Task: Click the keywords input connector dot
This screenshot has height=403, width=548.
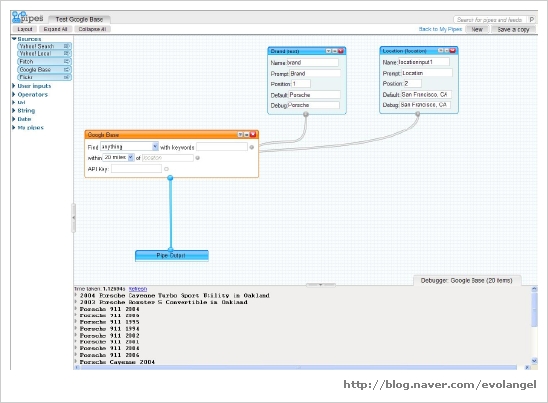Action: (252, 147)
